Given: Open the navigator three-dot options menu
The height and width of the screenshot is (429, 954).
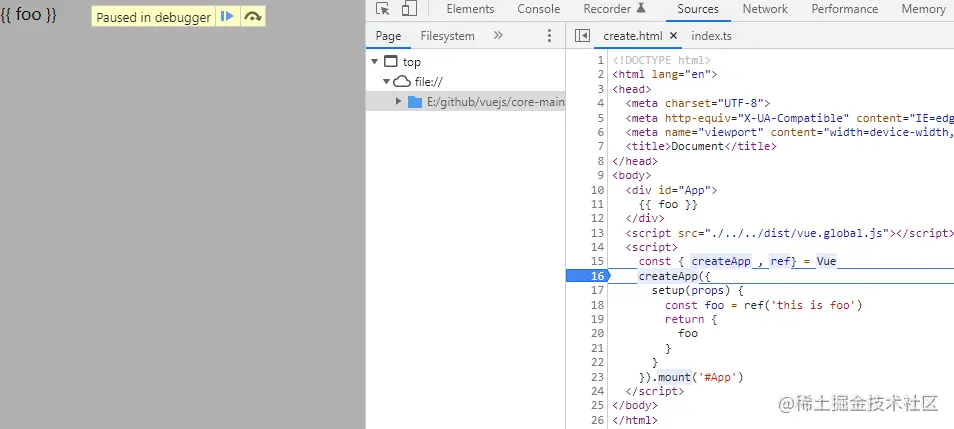Looking at the screenshot, I should pos(549,36).
